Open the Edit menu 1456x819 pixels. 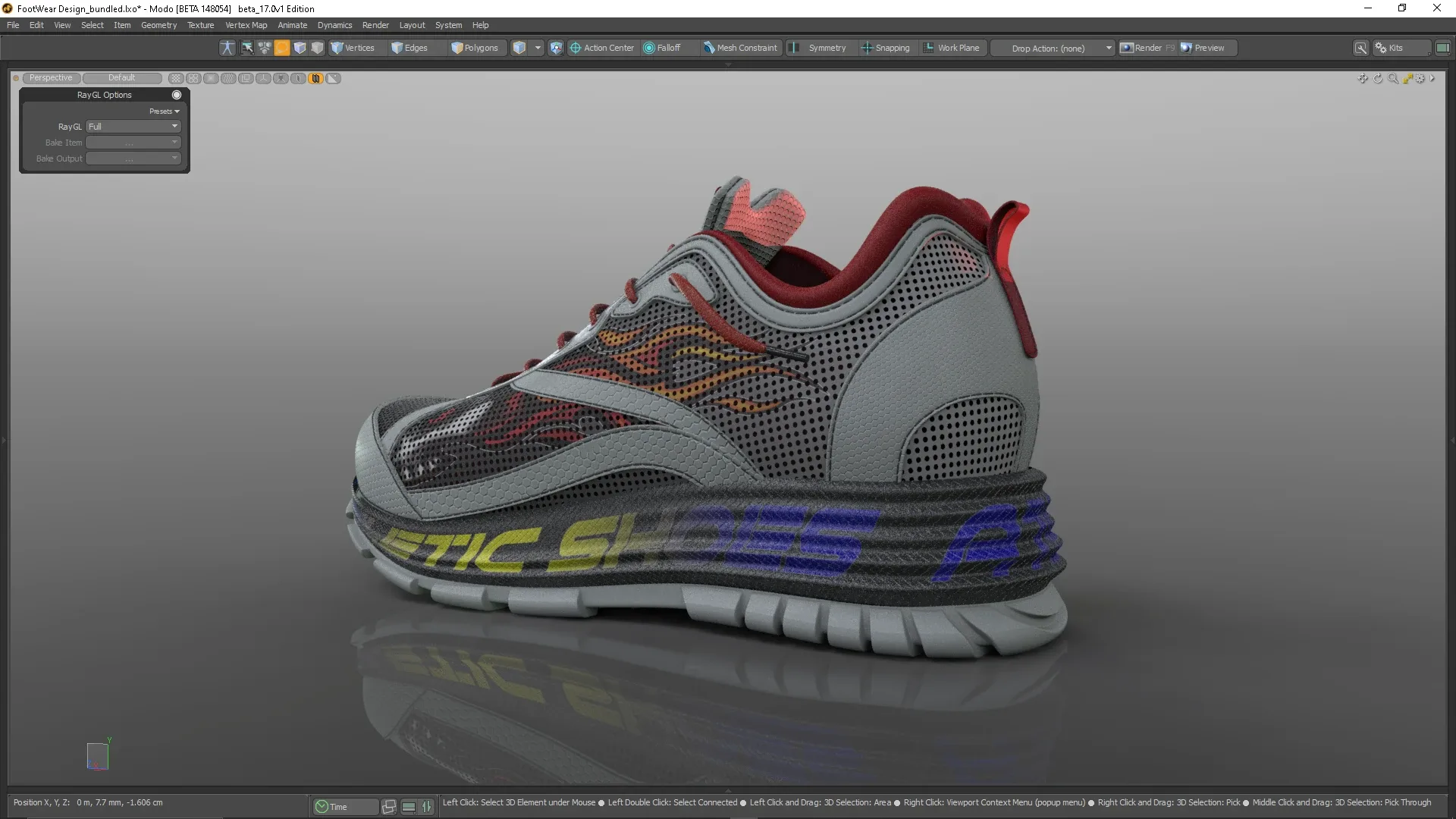click(36, 25)
